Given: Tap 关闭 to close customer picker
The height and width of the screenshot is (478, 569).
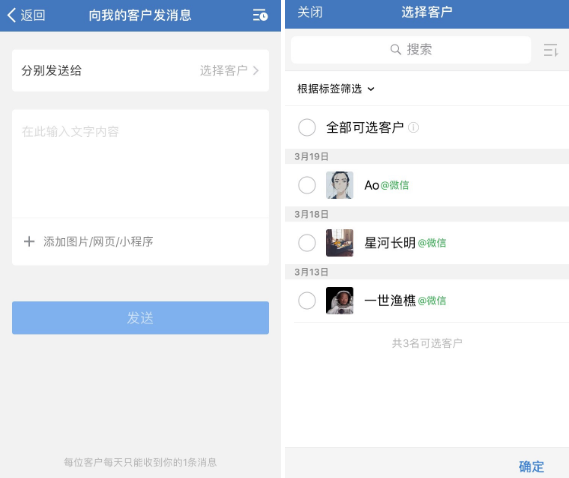Looking at the screenshot, I should coord(310,12).
